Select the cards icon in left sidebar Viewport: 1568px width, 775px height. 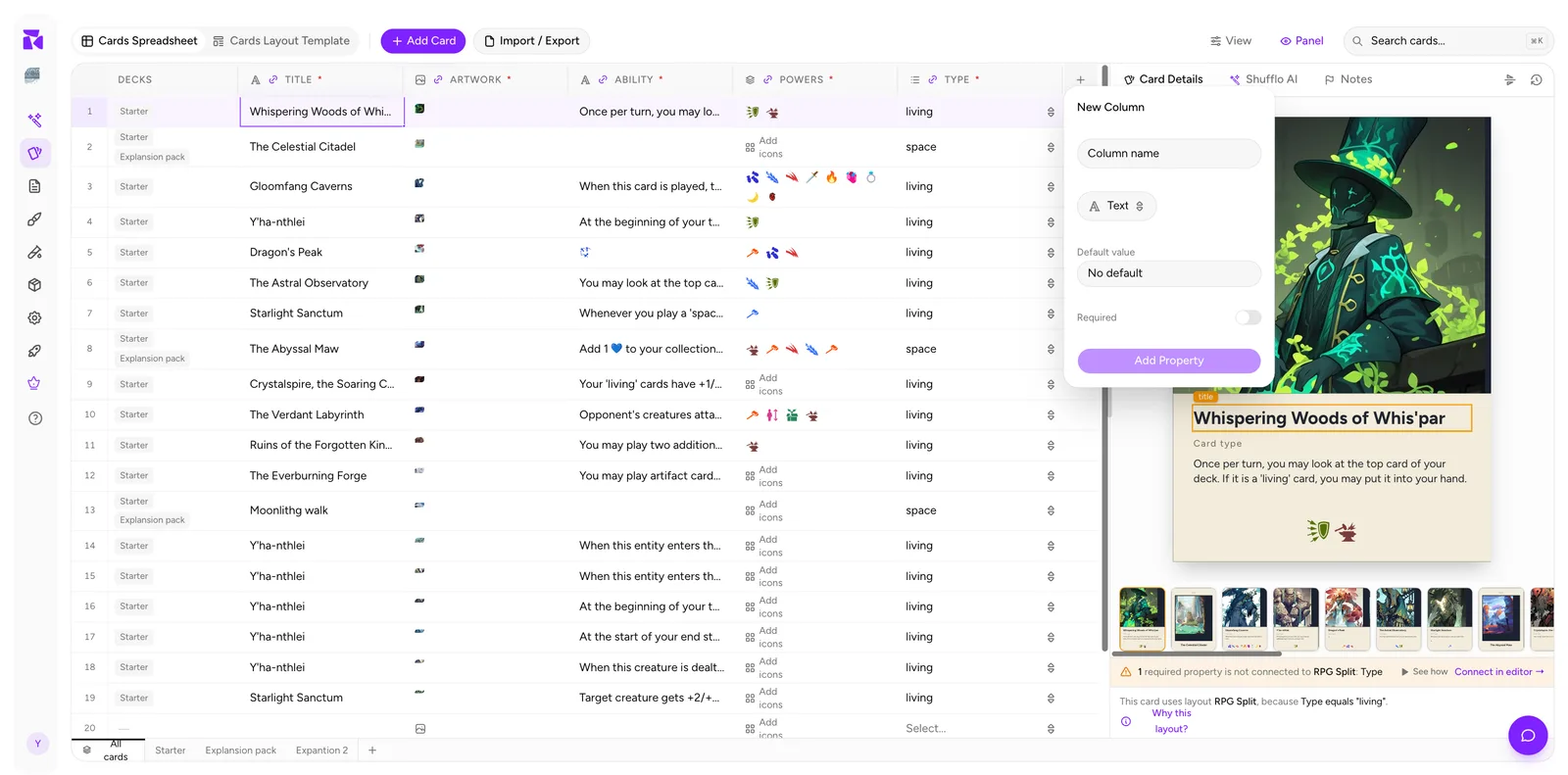click(x=34, y=153)
